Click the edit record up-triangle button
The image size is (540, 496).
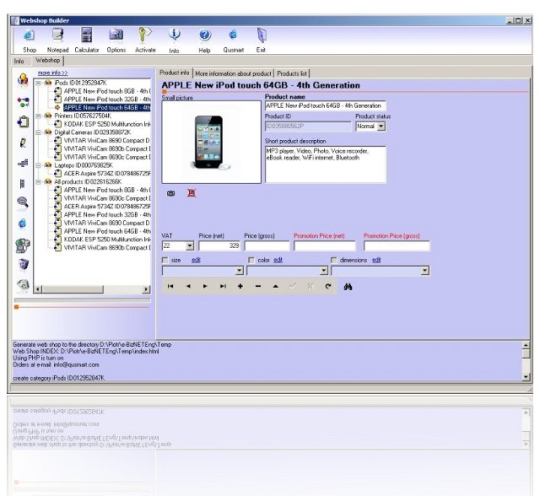[276, 286]
